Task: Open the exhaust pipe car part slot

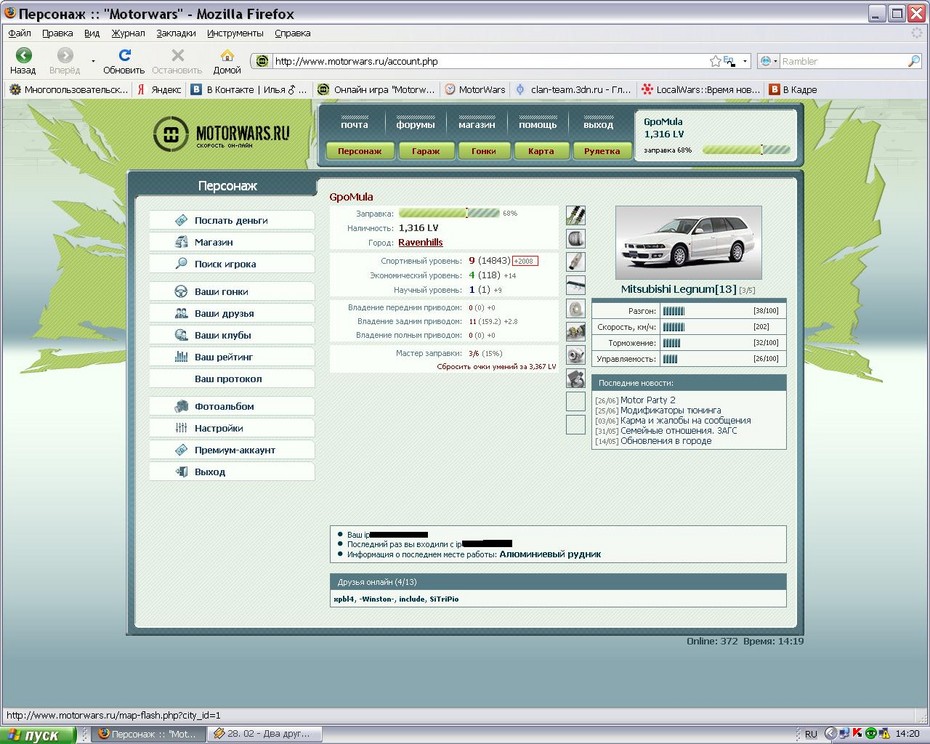Action: 575,262
